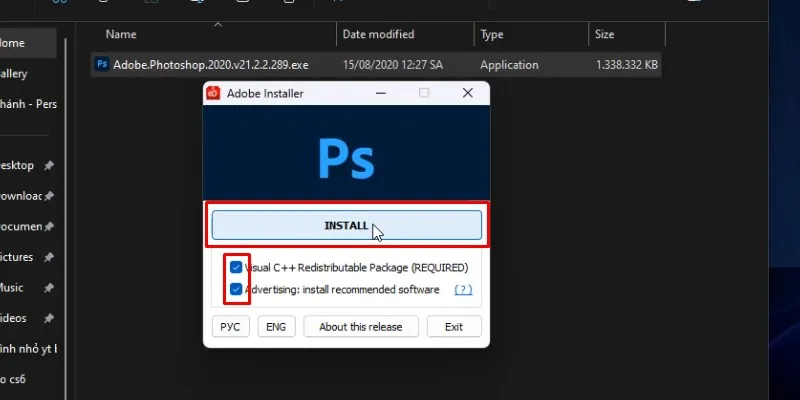This screenshot has height=400, width=800.
Task: Open Gallery in the navigation sidebar
Action: point(14,74)
